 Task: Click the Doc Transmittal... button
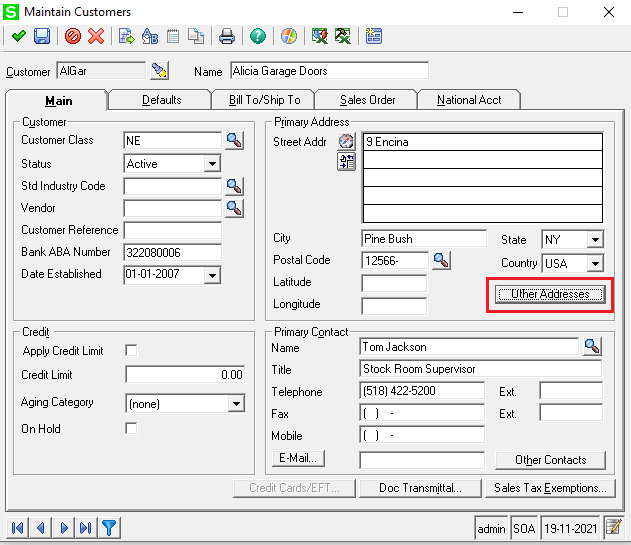[x=420, y=488]
